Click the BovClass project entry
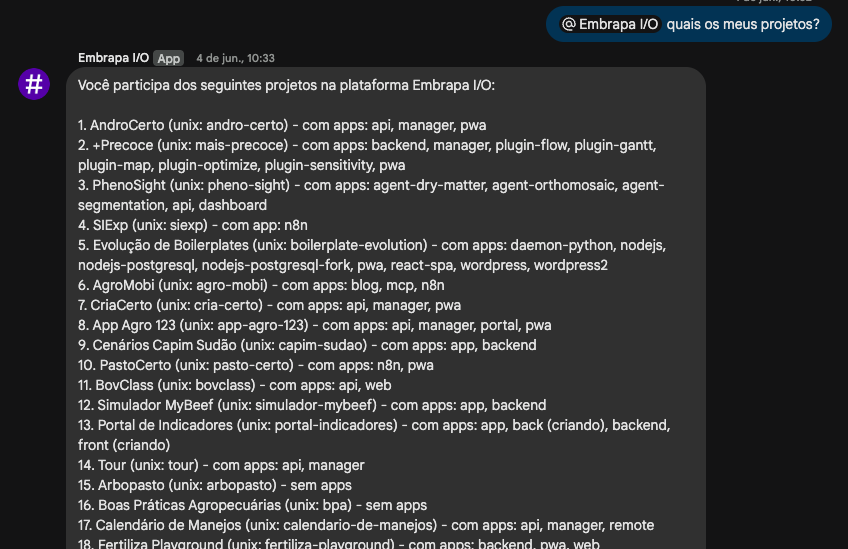Viewport: 848px width, 549px height. pos(235,386)
